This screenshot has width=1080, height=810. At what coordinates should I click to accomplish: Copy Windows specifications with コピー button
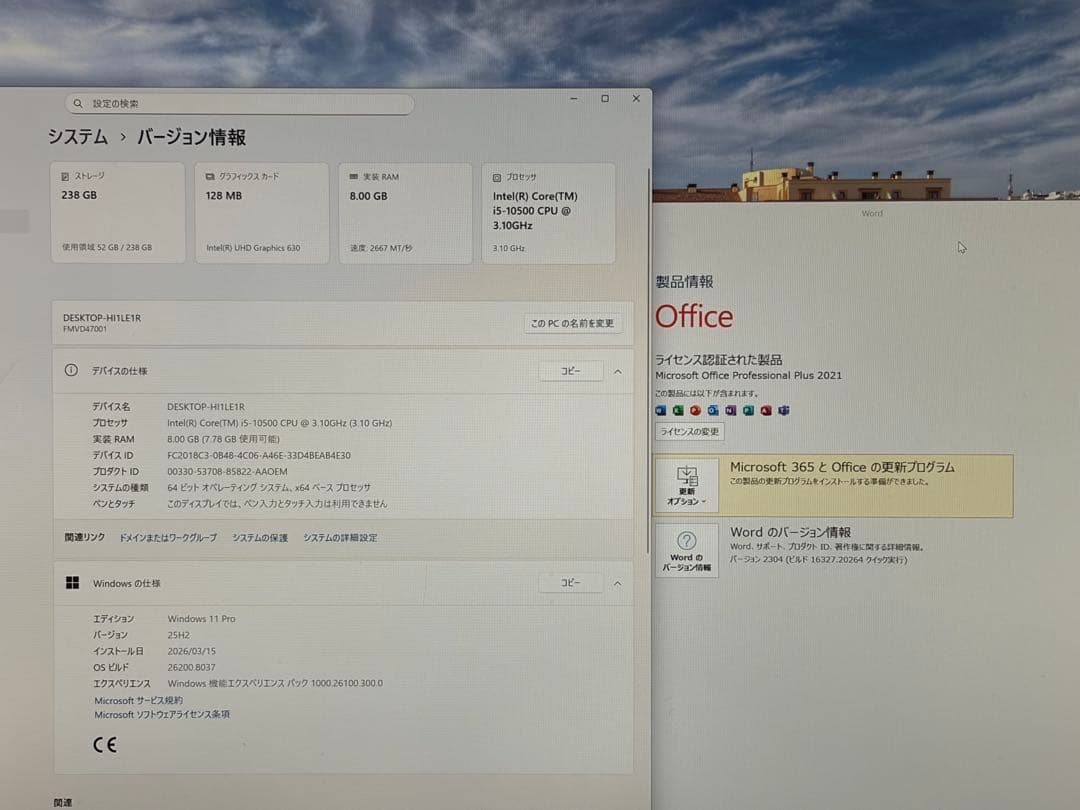click(x=570, y=583)
